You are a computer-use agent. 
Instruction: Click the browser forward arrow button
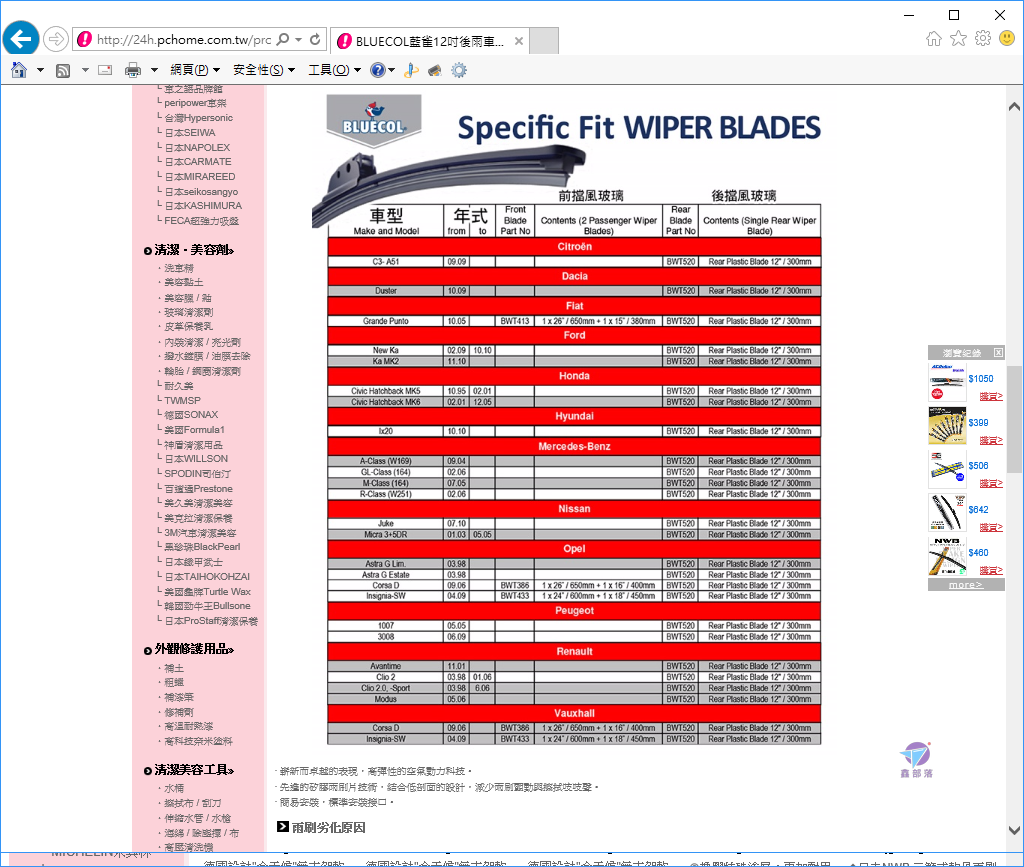tap(56, 39)
